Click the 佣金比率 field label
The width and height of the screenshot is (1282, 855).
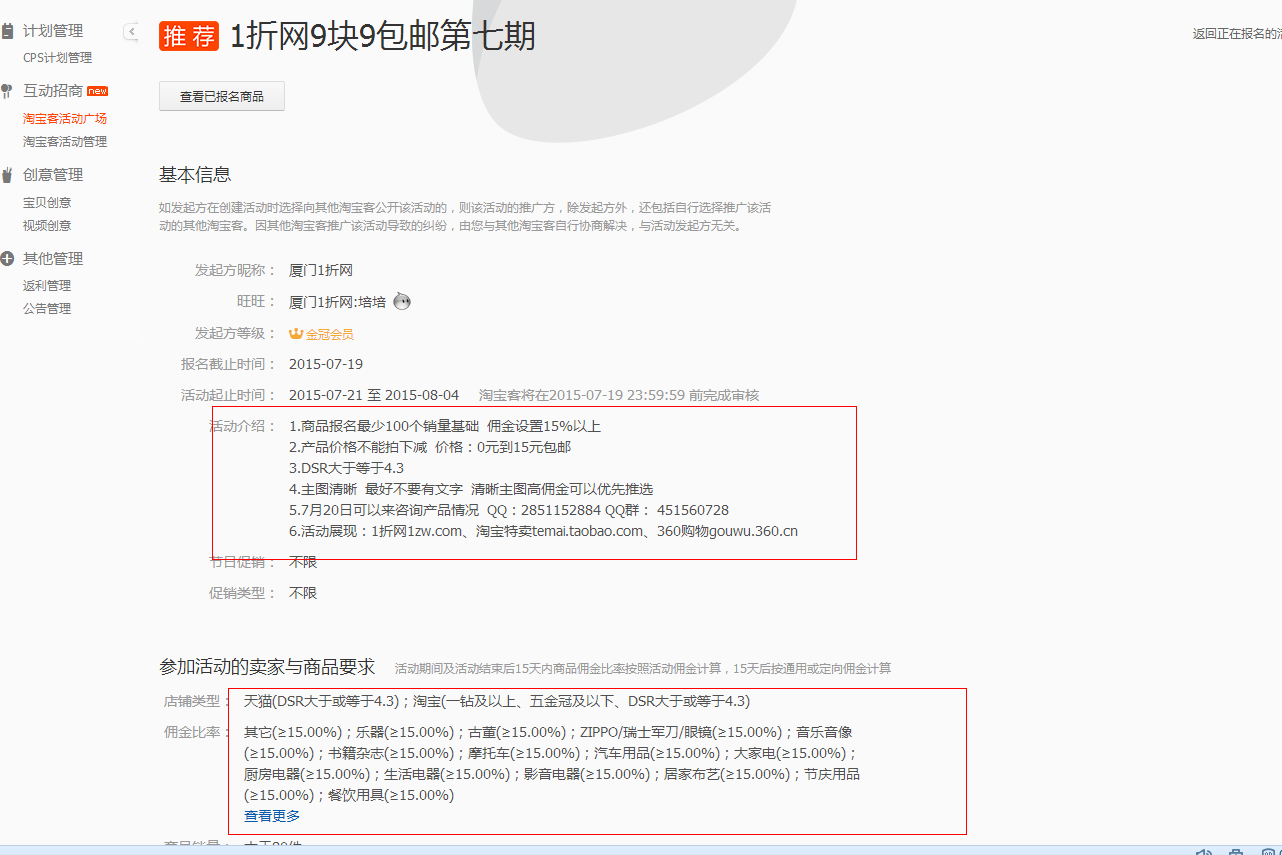(197, 732)
